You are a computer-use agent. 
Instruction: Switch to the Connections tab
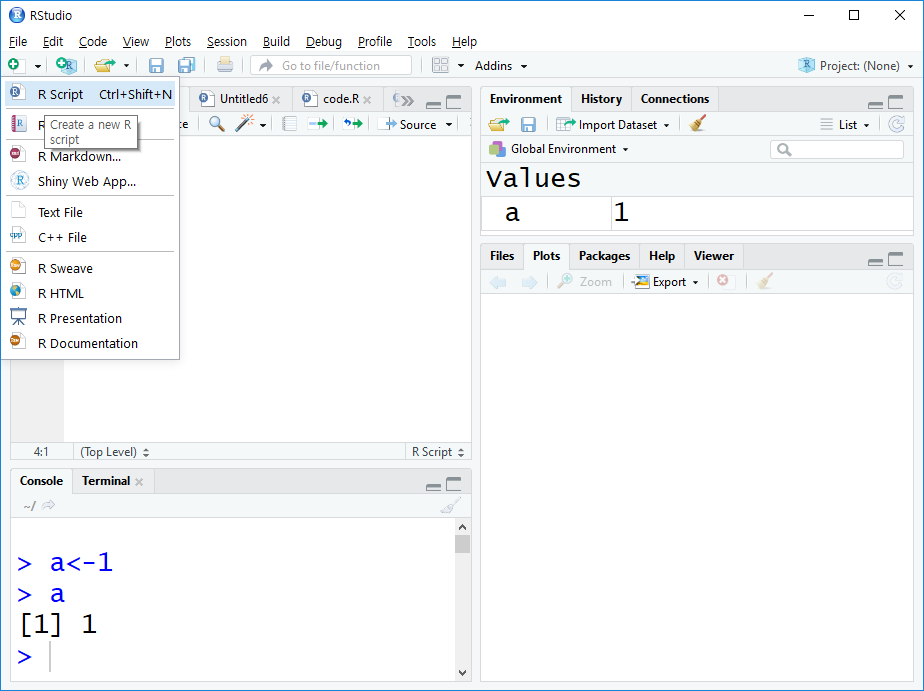(x=675, y=99)
